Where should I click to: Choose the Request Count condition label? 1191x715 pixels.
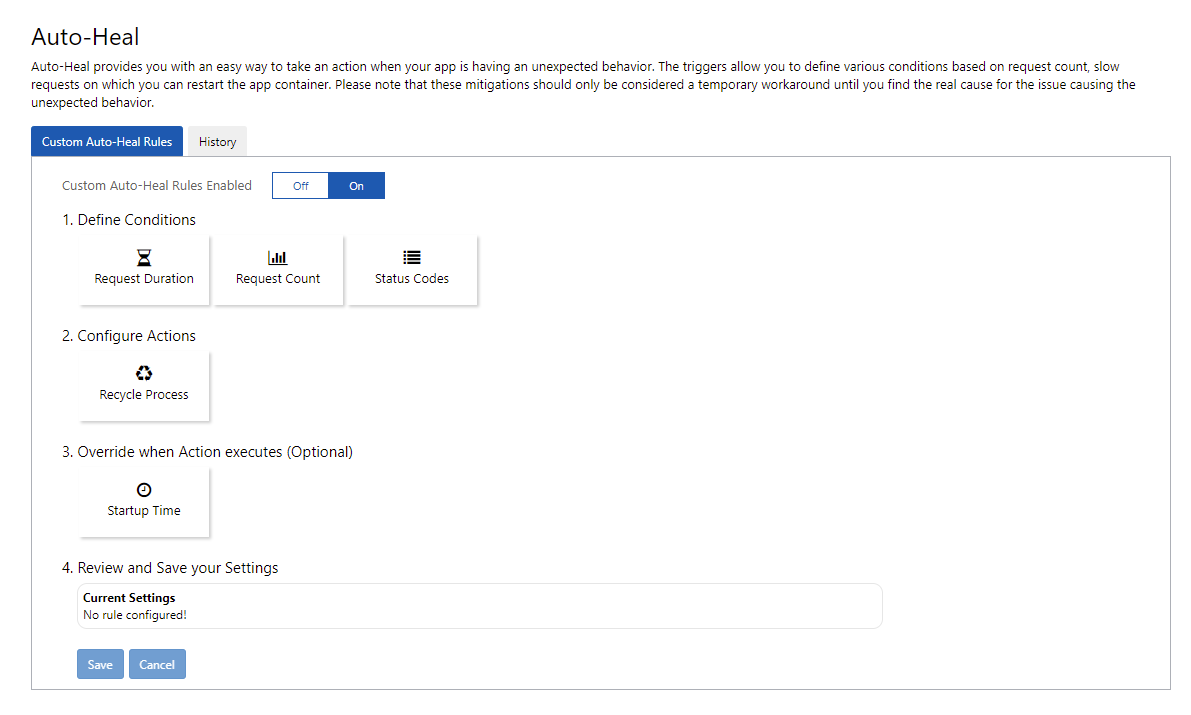click(278, 279)
